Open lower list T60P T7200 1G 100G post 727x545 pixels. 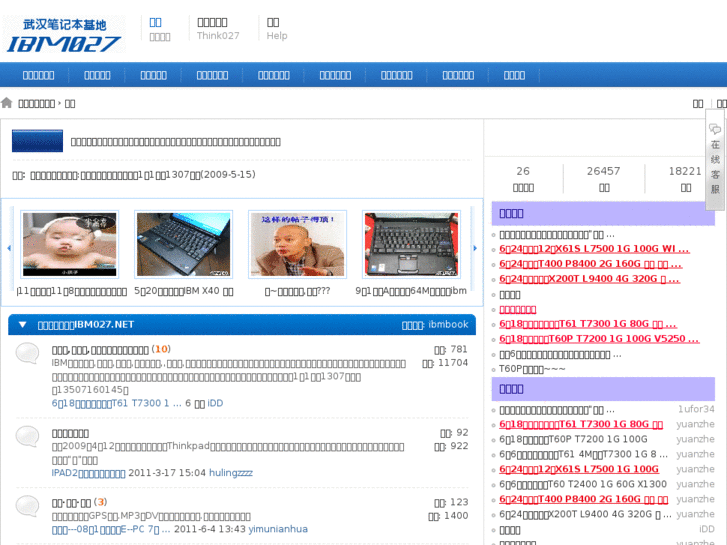pyautogui.click(x=573, y=439)
